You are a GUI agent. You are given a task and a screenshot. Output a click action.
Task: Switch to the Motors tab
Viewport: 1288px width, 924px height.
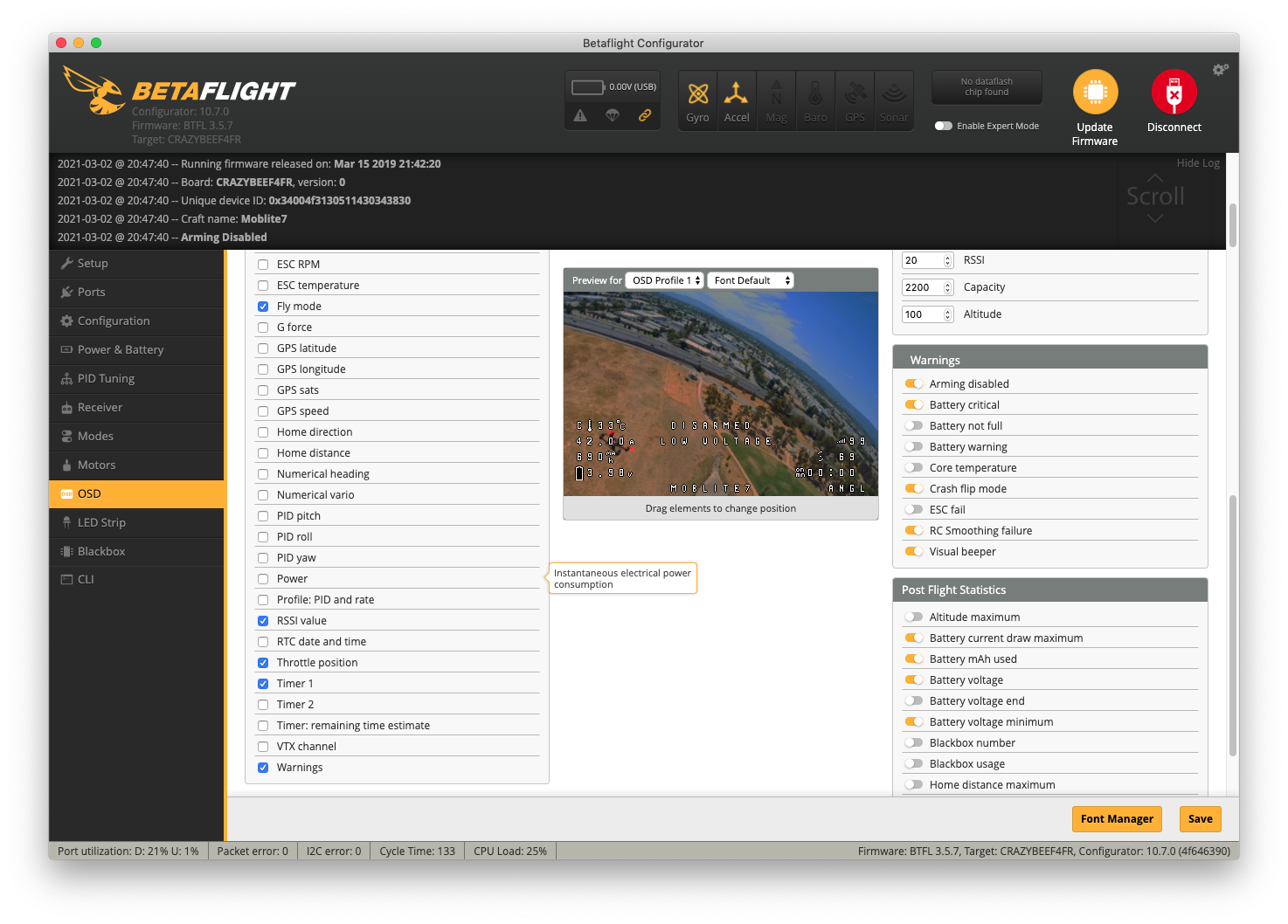click(137, 465)
